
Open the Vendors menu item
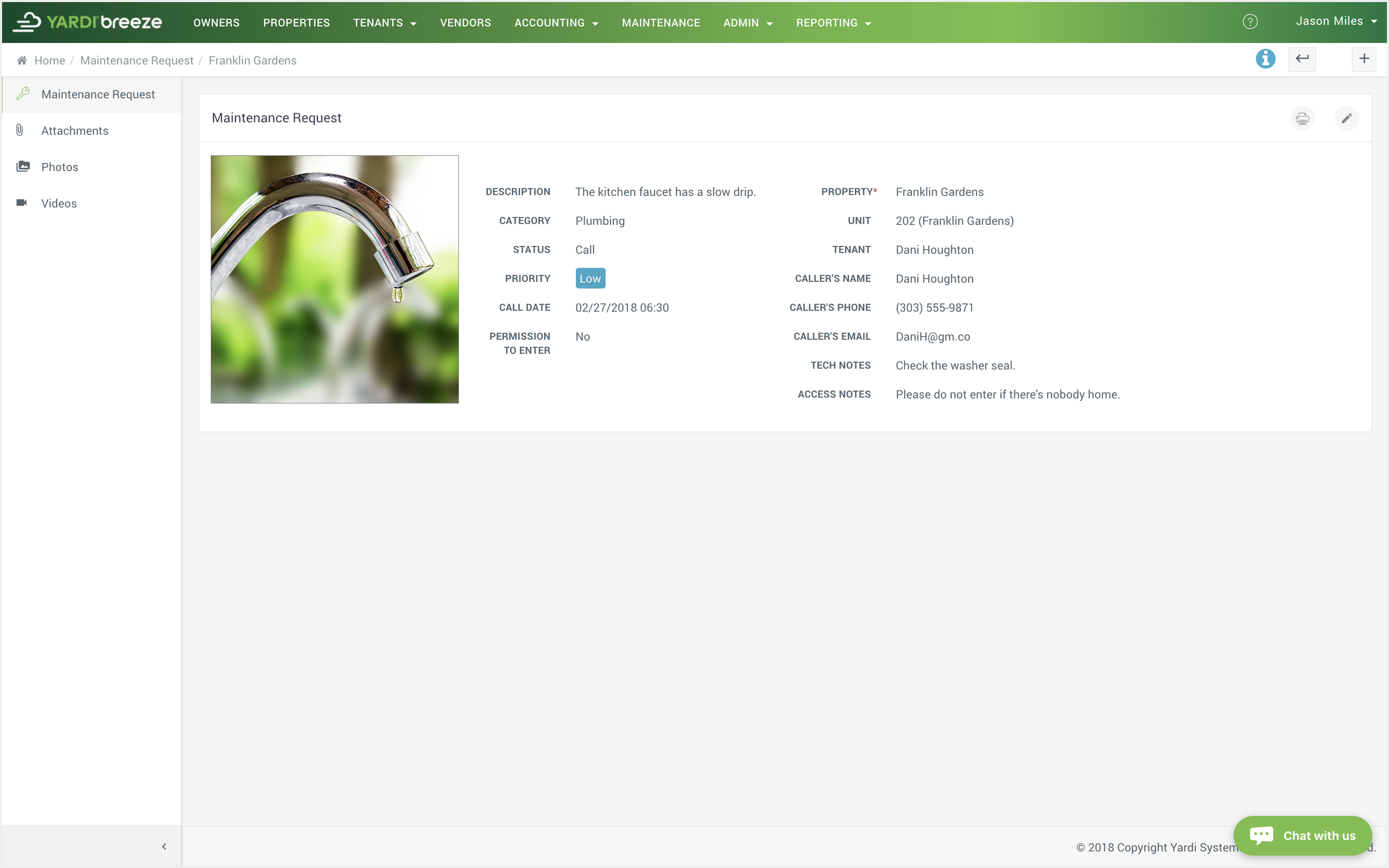point(465,22)
